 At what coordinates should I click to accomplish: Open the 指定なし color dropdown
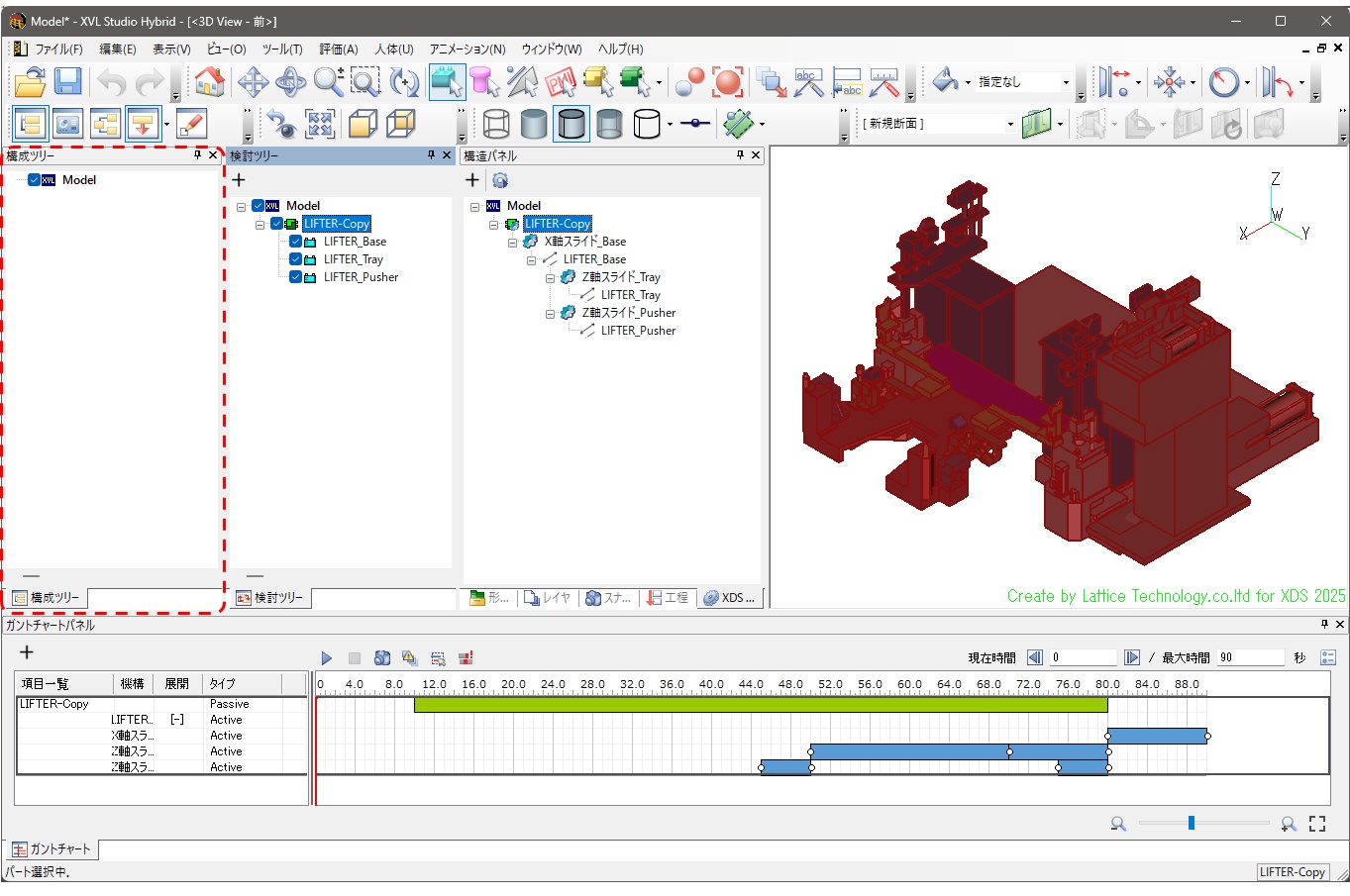1066,83
